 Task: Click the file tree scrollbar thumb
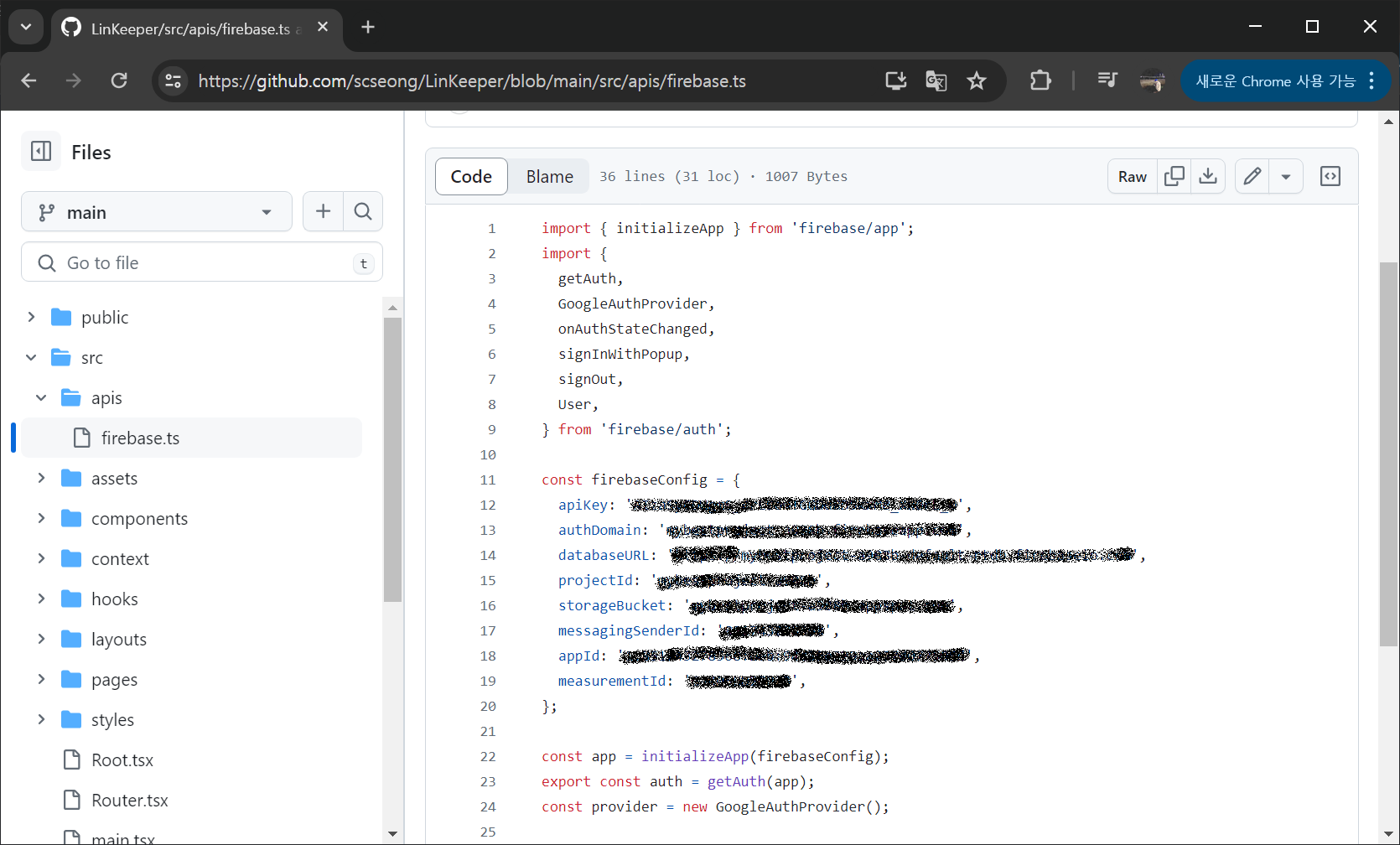click(392, 459)
